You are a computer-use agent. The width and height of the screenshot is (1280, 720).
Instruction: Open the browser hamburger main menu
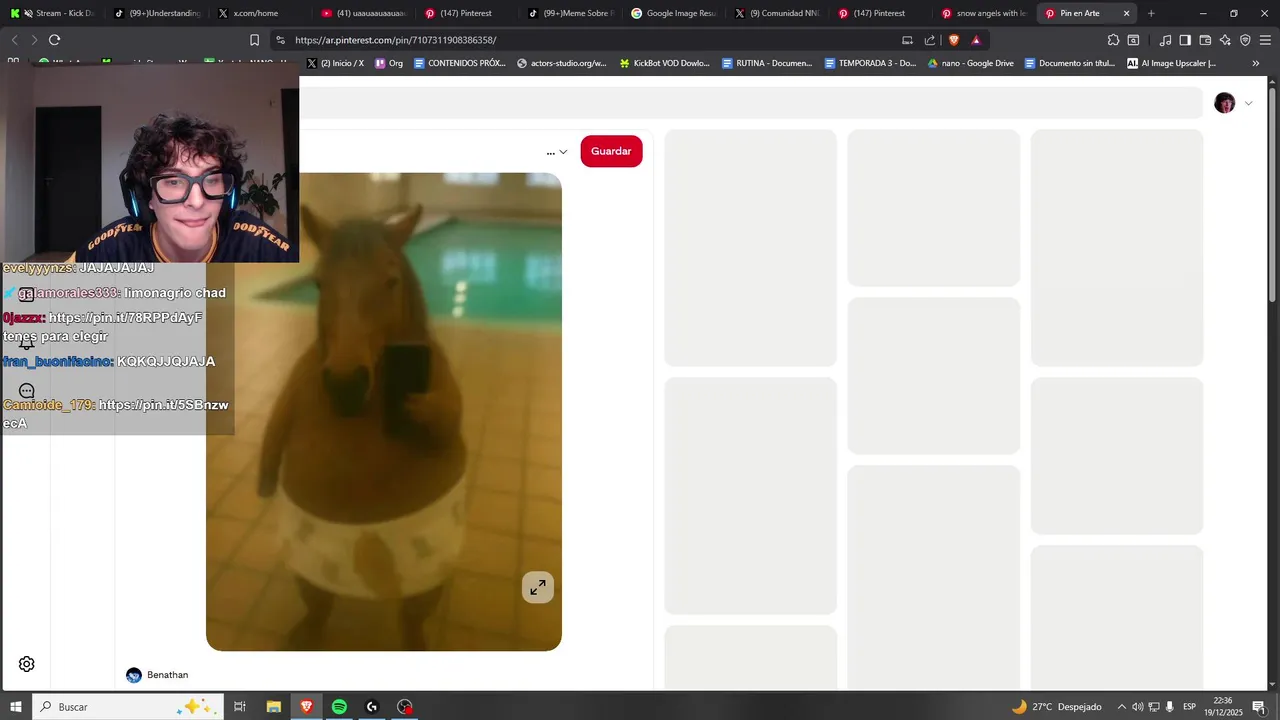tap(1265, 40)
